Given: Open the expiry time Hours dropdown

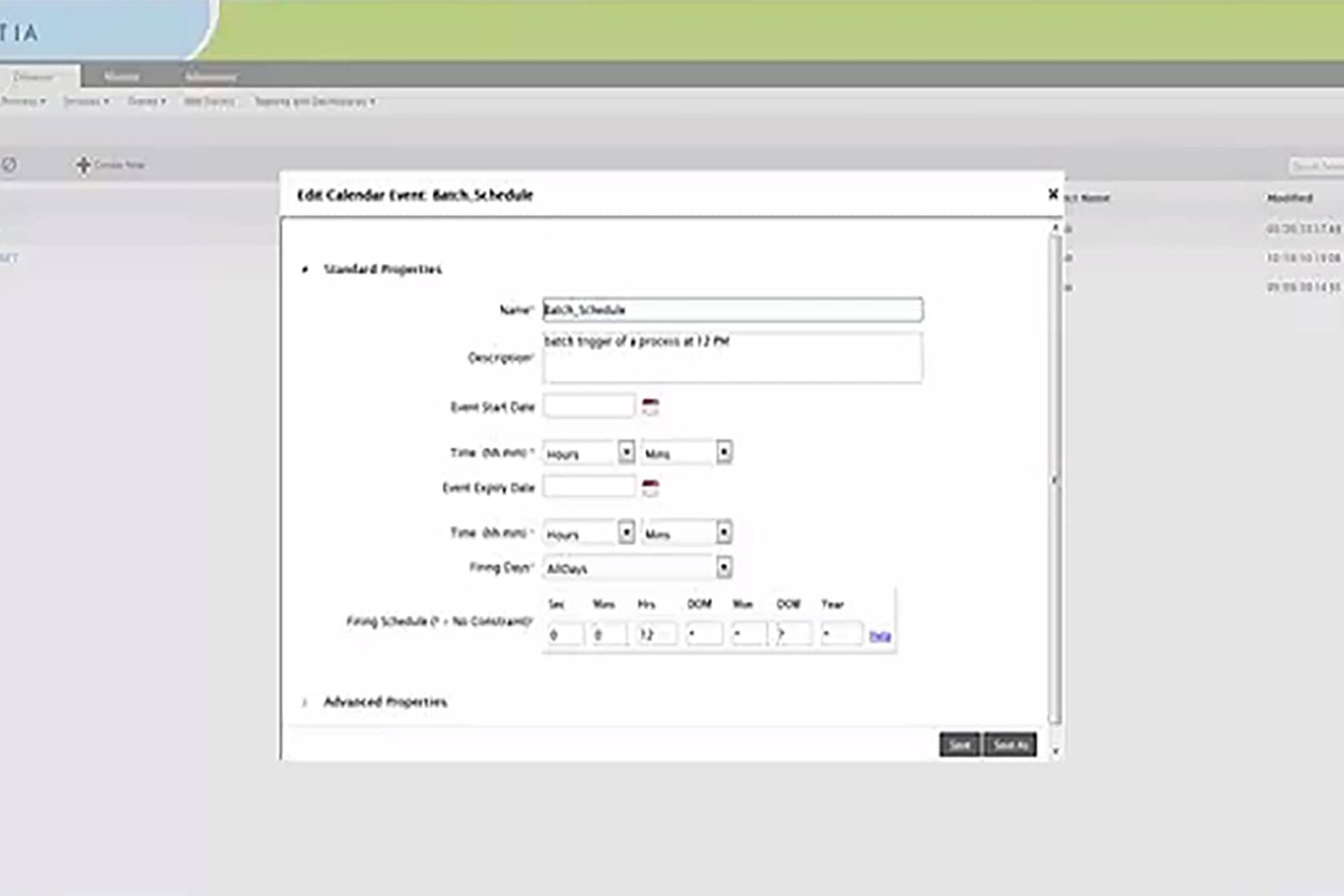Looking at the screenshot, I should (x=625, y=532).
